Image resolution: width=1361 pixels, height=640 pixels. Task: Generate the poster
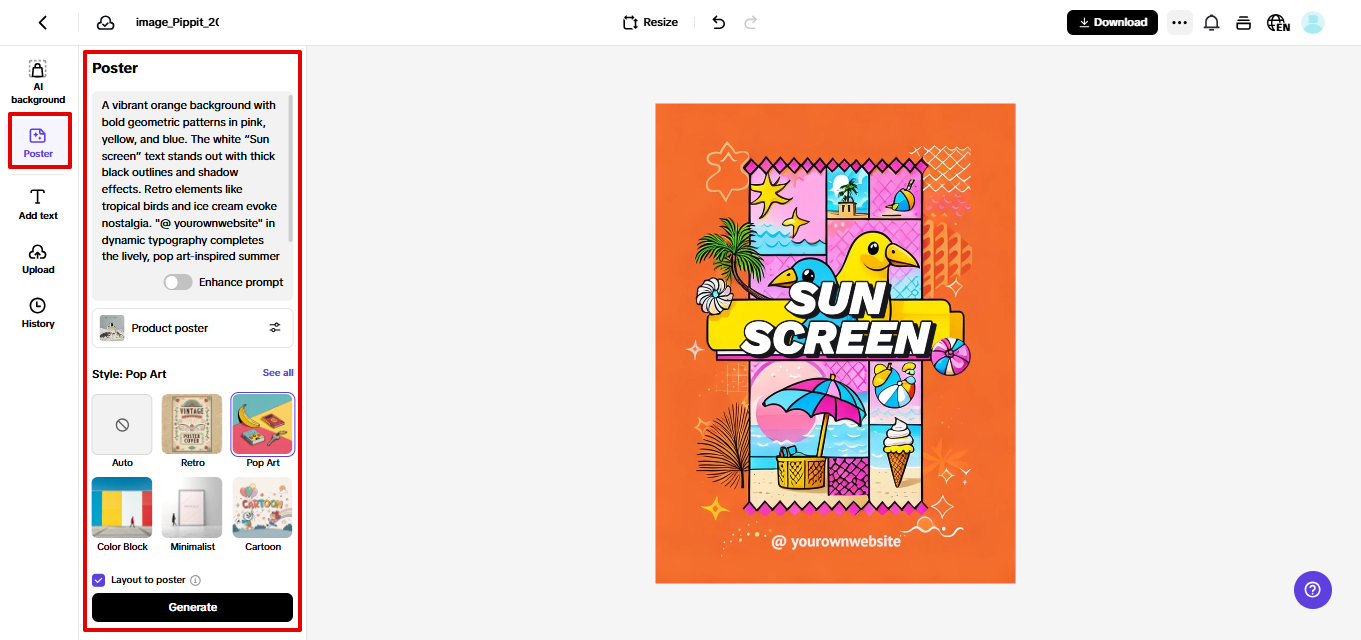[192, 607]
